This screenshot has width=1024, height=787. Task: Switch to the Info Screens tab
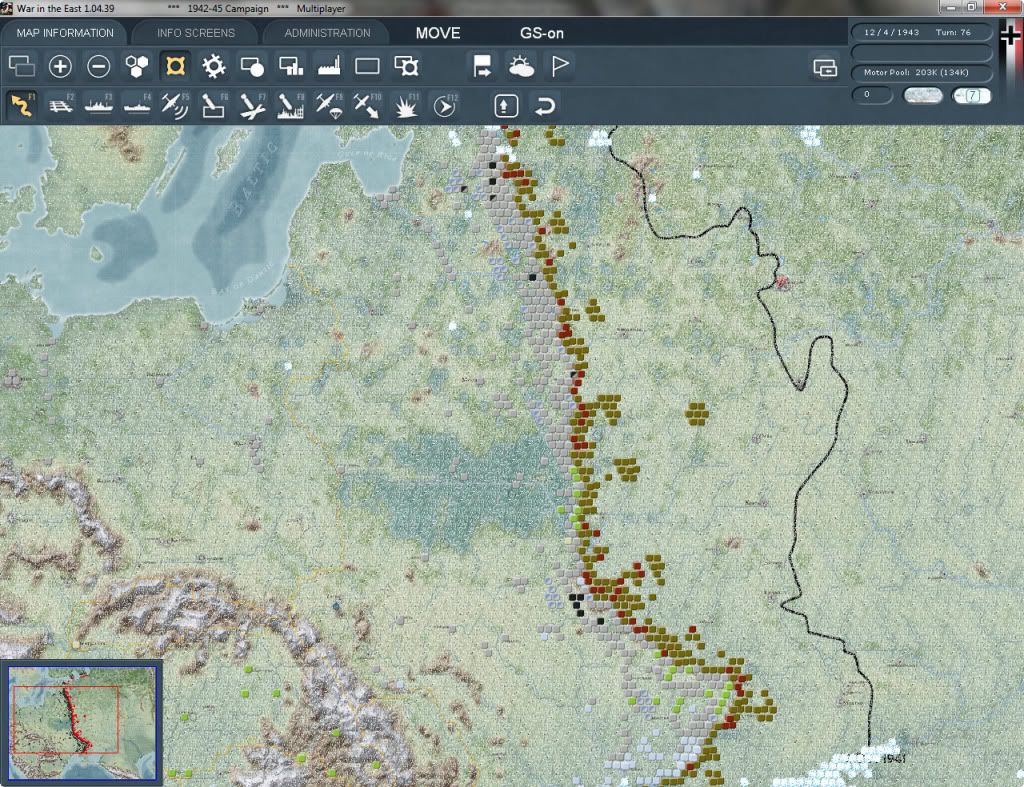click(195, 33)
